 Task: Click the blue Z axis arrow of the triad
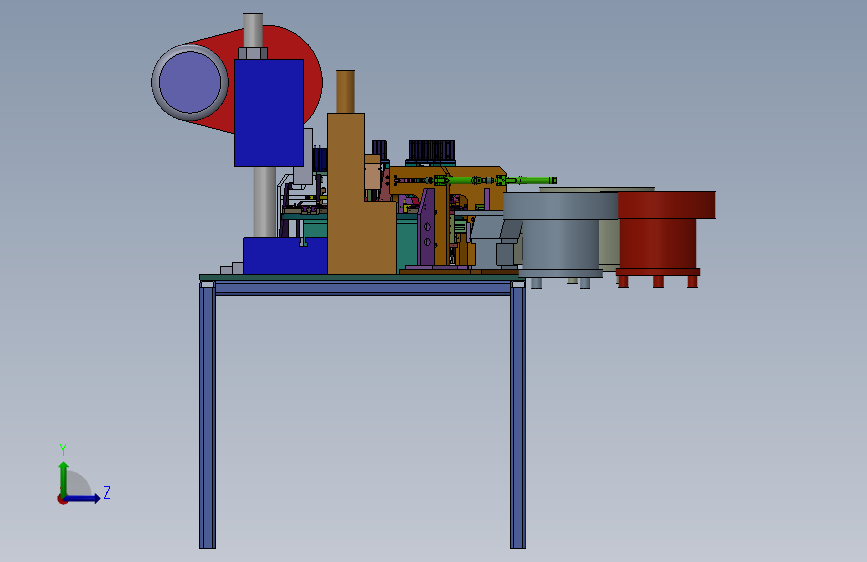83,498
